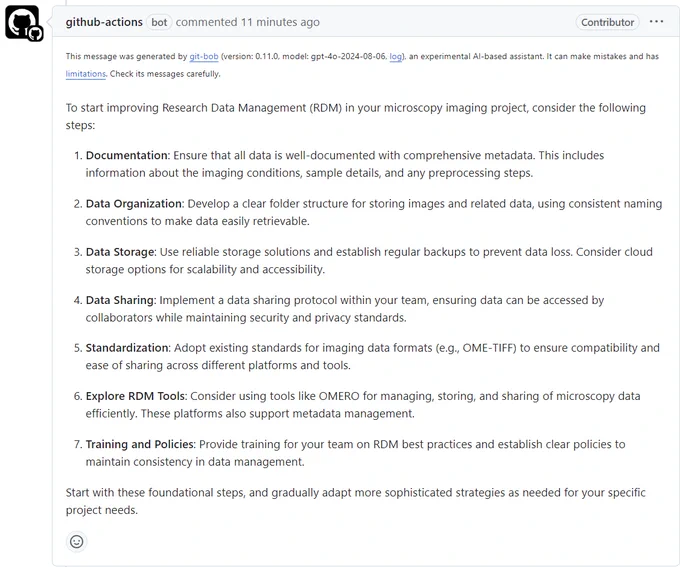Viewport: 680px width, 567px height.
Task: Click the Documentation list heading
Action: (x=127, y=155)
